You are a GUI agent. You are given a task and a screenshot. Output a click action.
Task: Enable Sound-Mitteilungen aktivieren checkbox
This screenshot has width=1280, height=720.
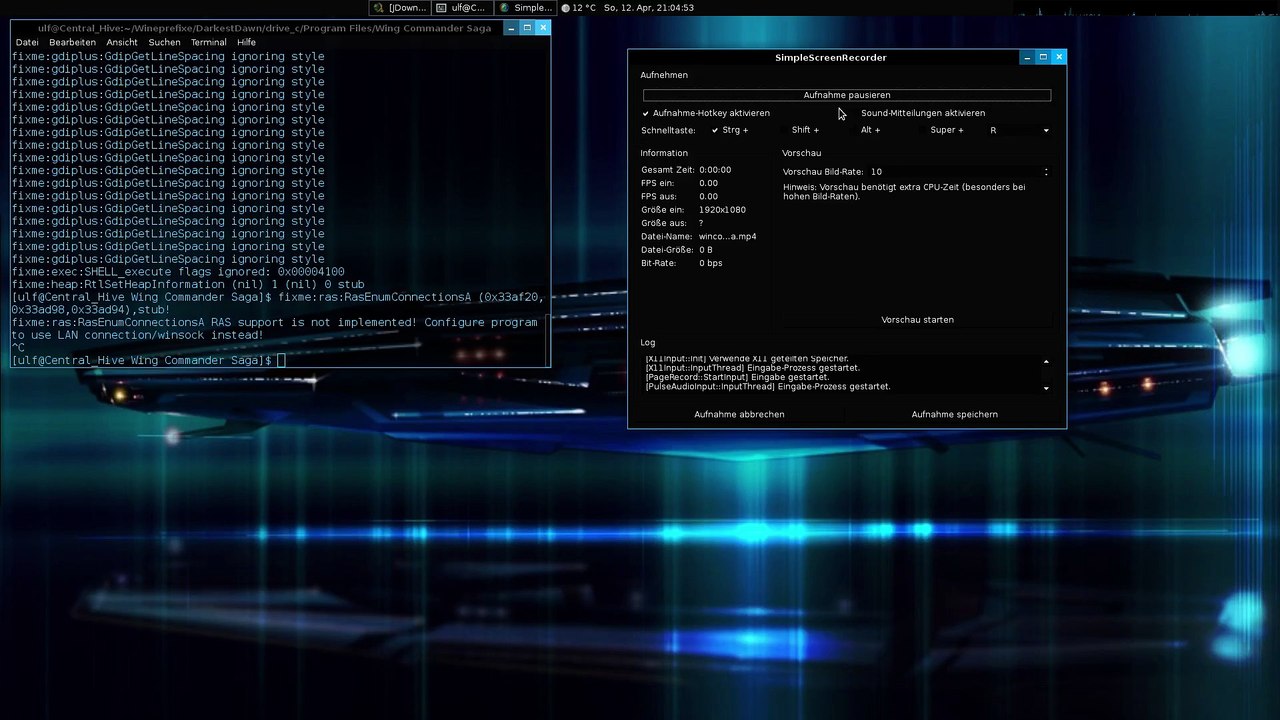point(916,113)
